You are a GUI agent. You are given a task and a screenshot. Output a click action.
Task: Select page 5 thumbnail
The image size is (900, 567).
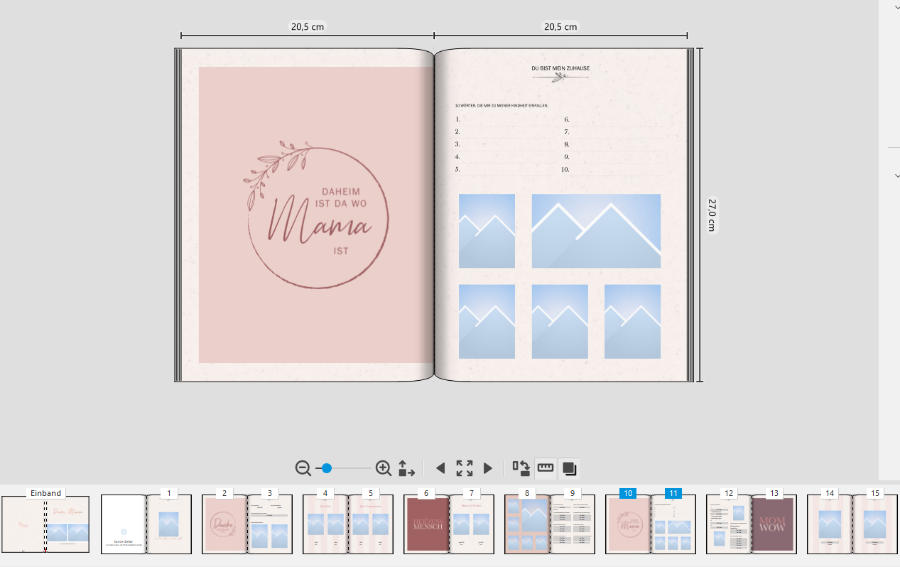click(x=371, y=525)
